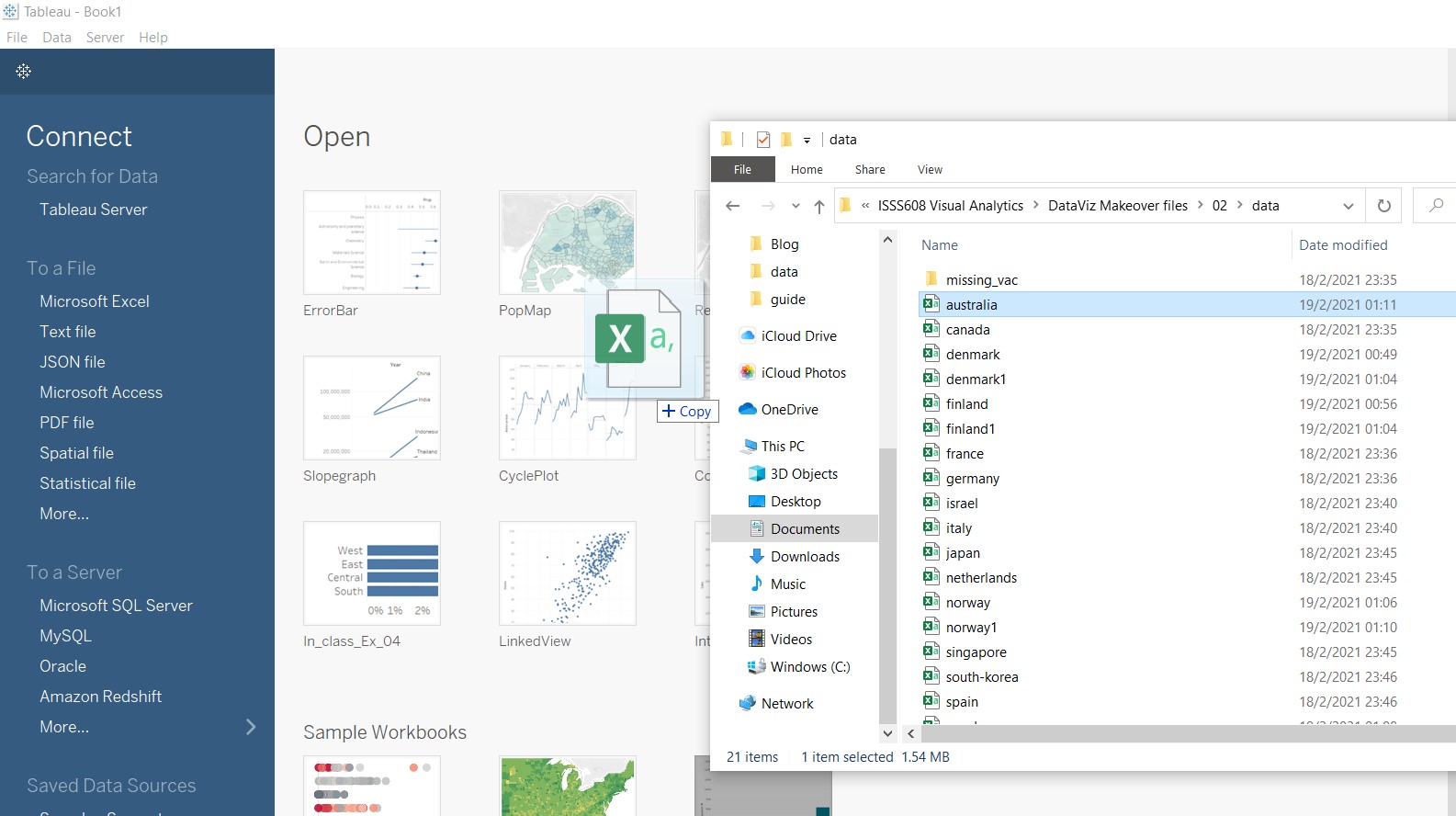Open the Recent locations dropdown arrow
This screenshot has width=1456, height=816.
coord(796,206)
